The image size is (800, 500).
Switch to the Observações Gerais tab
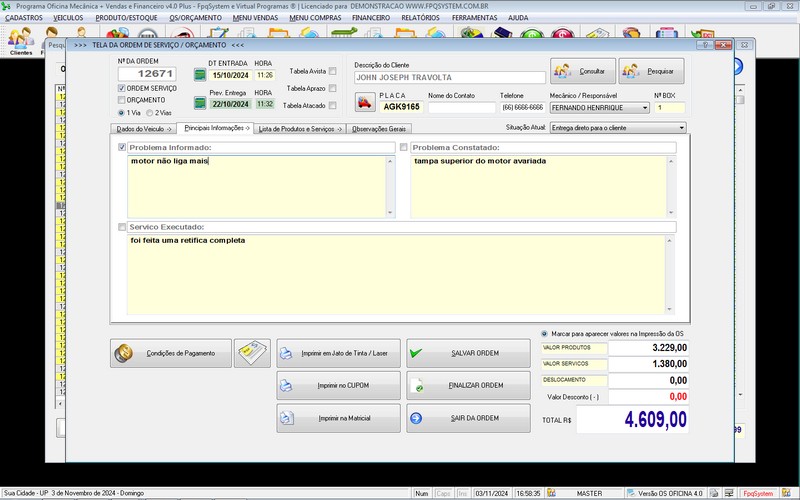(x=379, y=129)
